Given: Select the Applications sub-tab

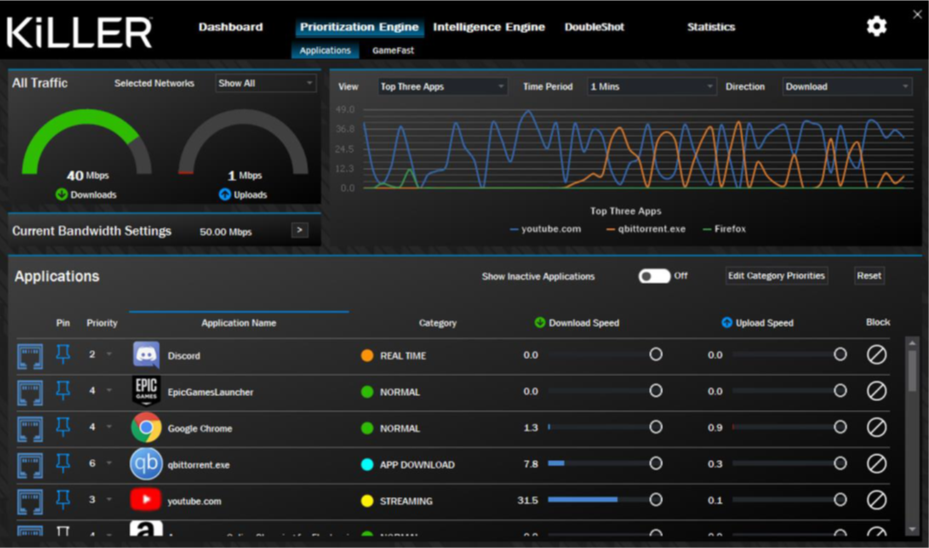Looking at the screenshot, I should 325,50.
